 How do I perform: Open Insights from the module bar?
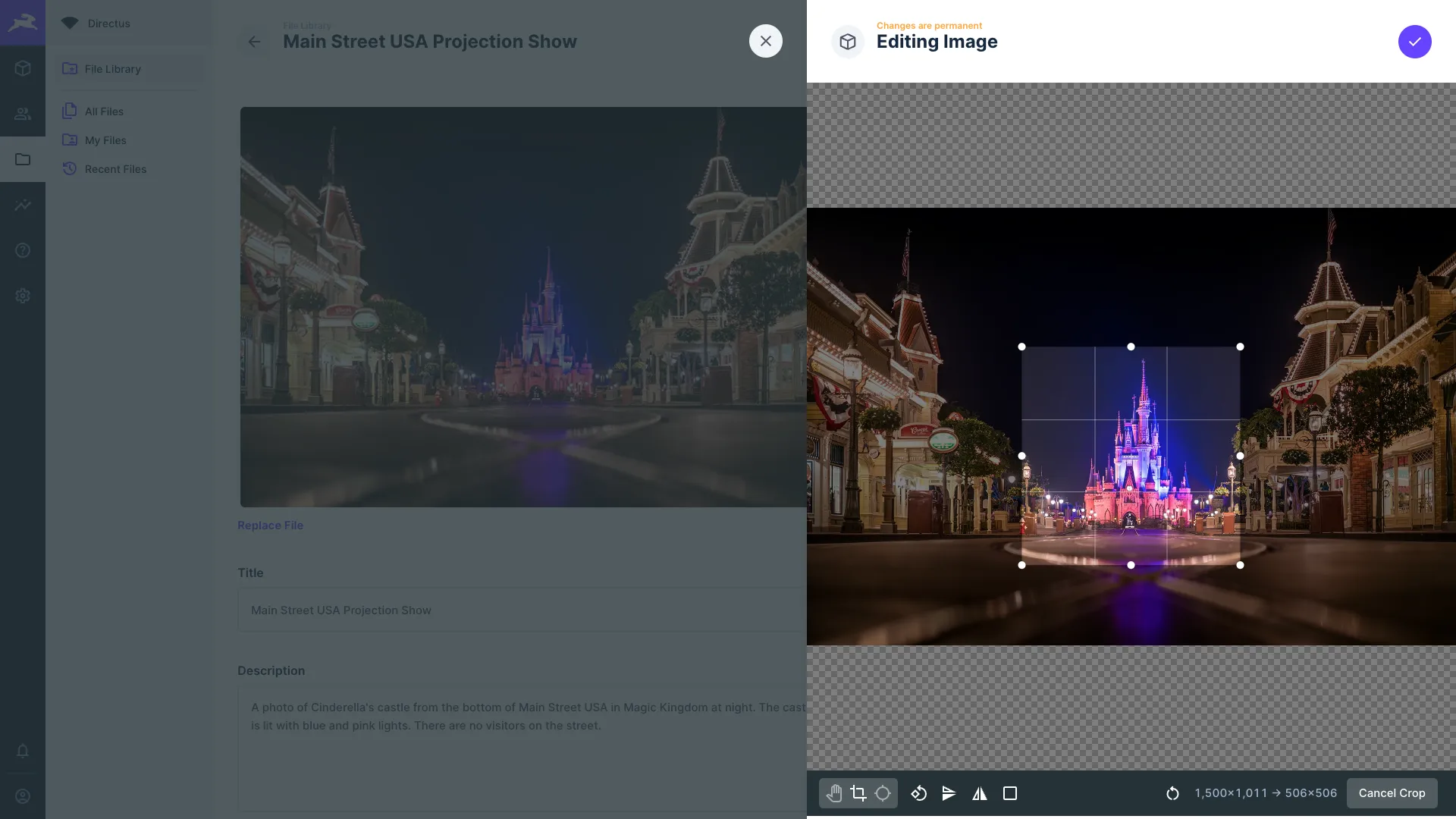coord(23,205)
